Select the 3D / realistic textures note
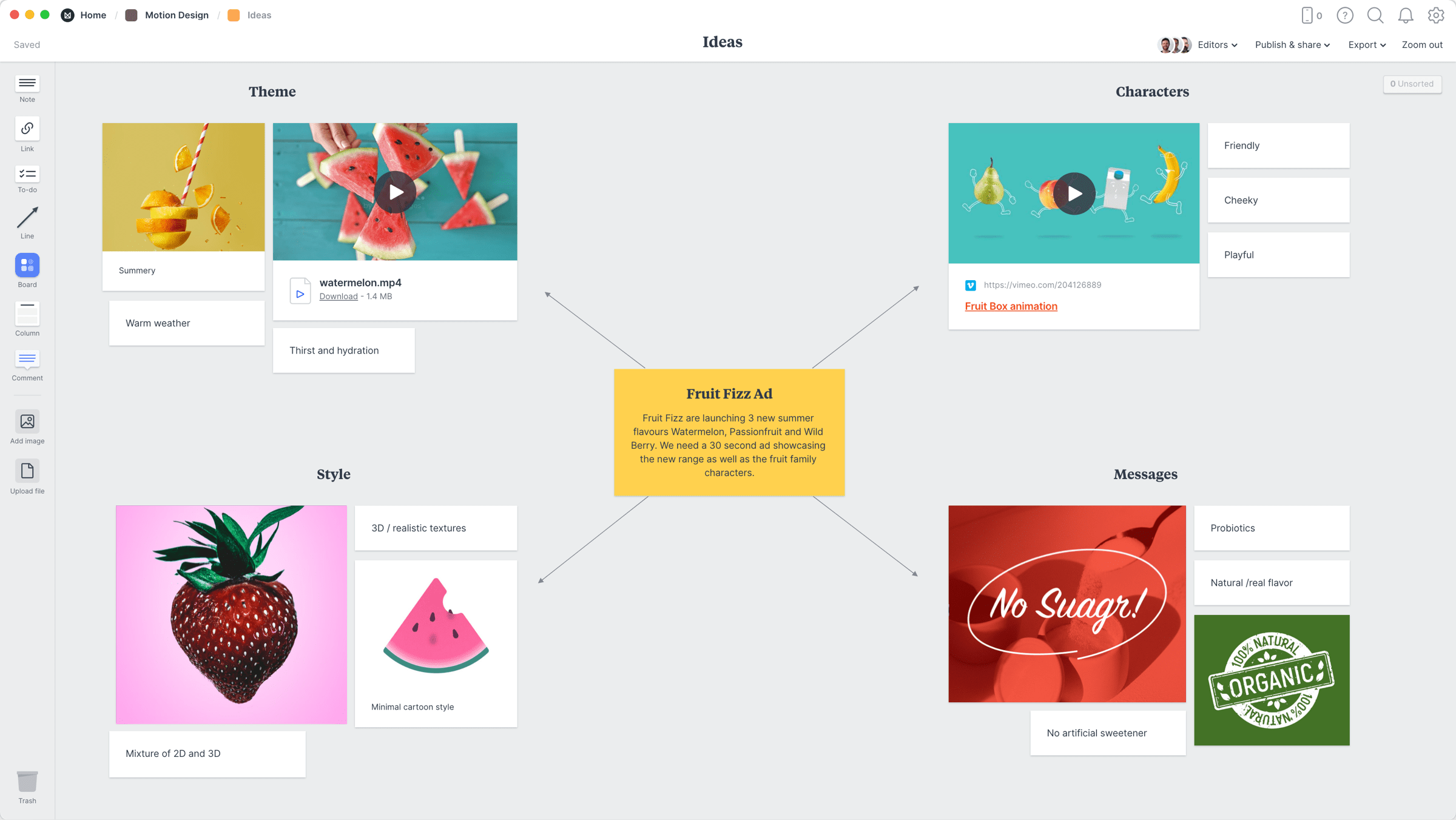This screenshot has height=820, width=1456. point(436,528)
